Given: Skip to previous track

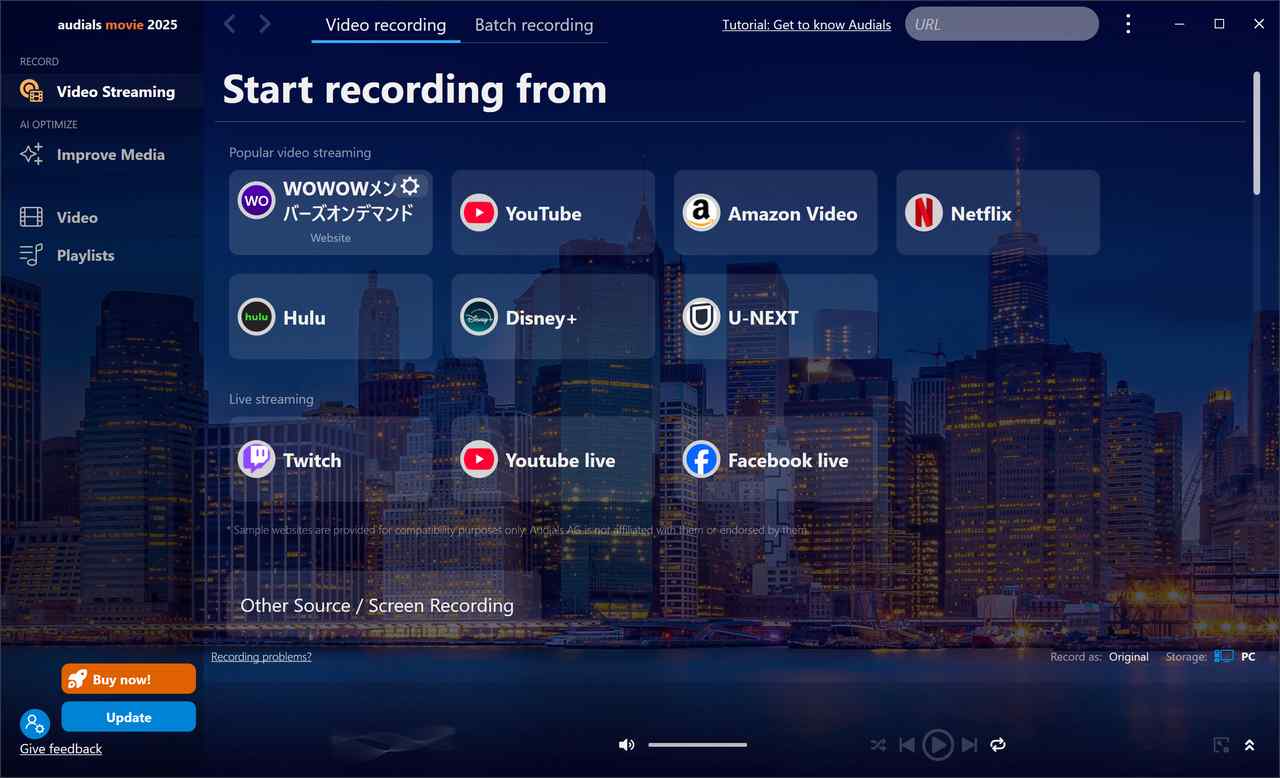Looking at the screenshot, I should pyautogui.click(x=907, y=745).
